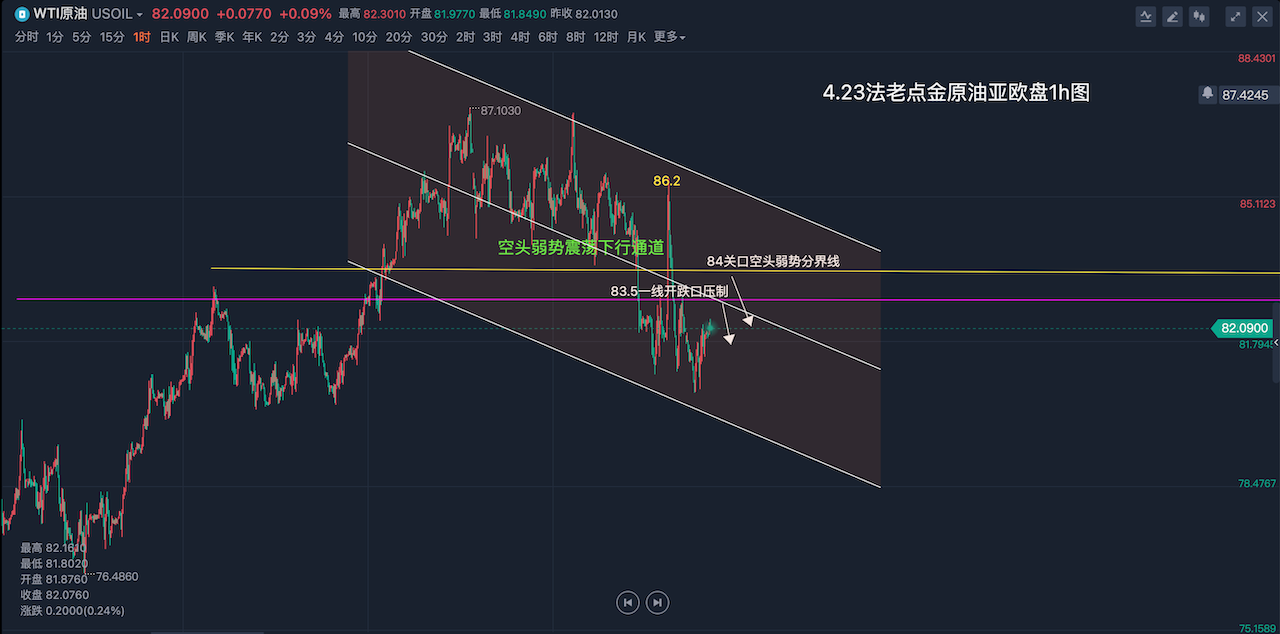Image resolution: width=1280 pixels, height=634 pixels.
Task: Open the USOIL symbol dropdown
Action: 118,15
